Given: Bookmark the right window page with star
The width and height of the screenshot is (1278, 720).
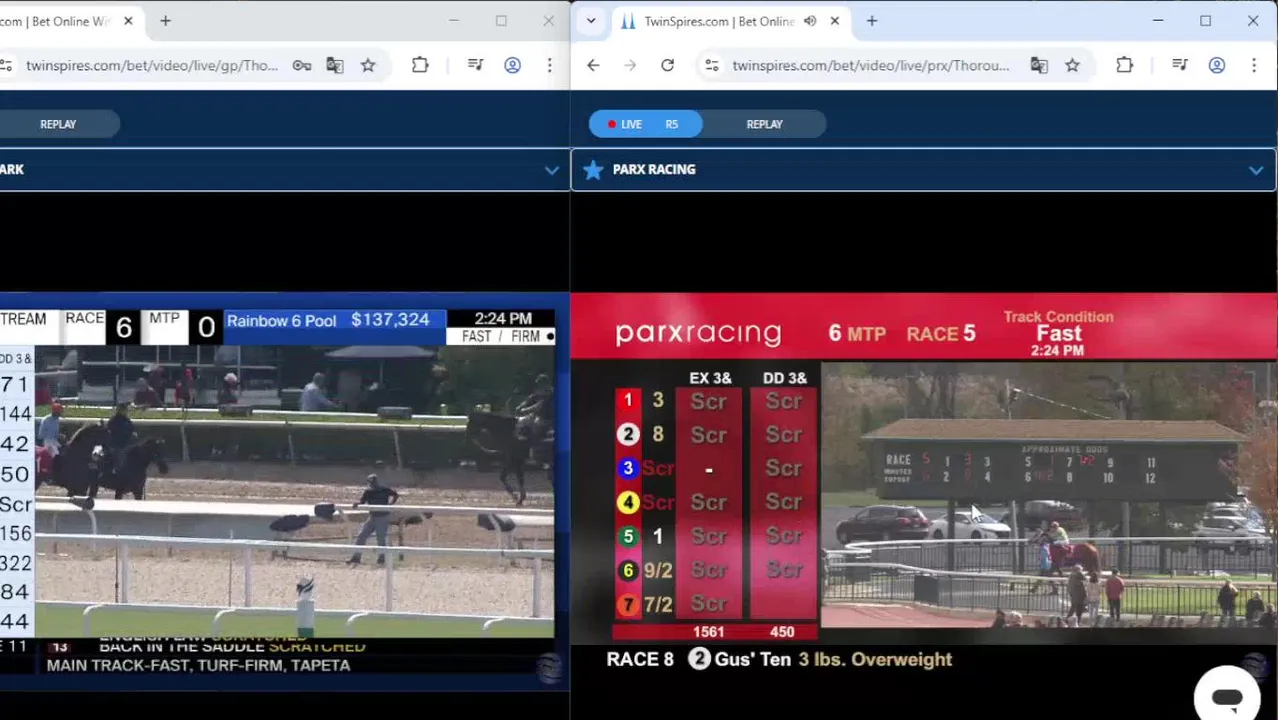Looking at the screenshot, I should 1072,65.
